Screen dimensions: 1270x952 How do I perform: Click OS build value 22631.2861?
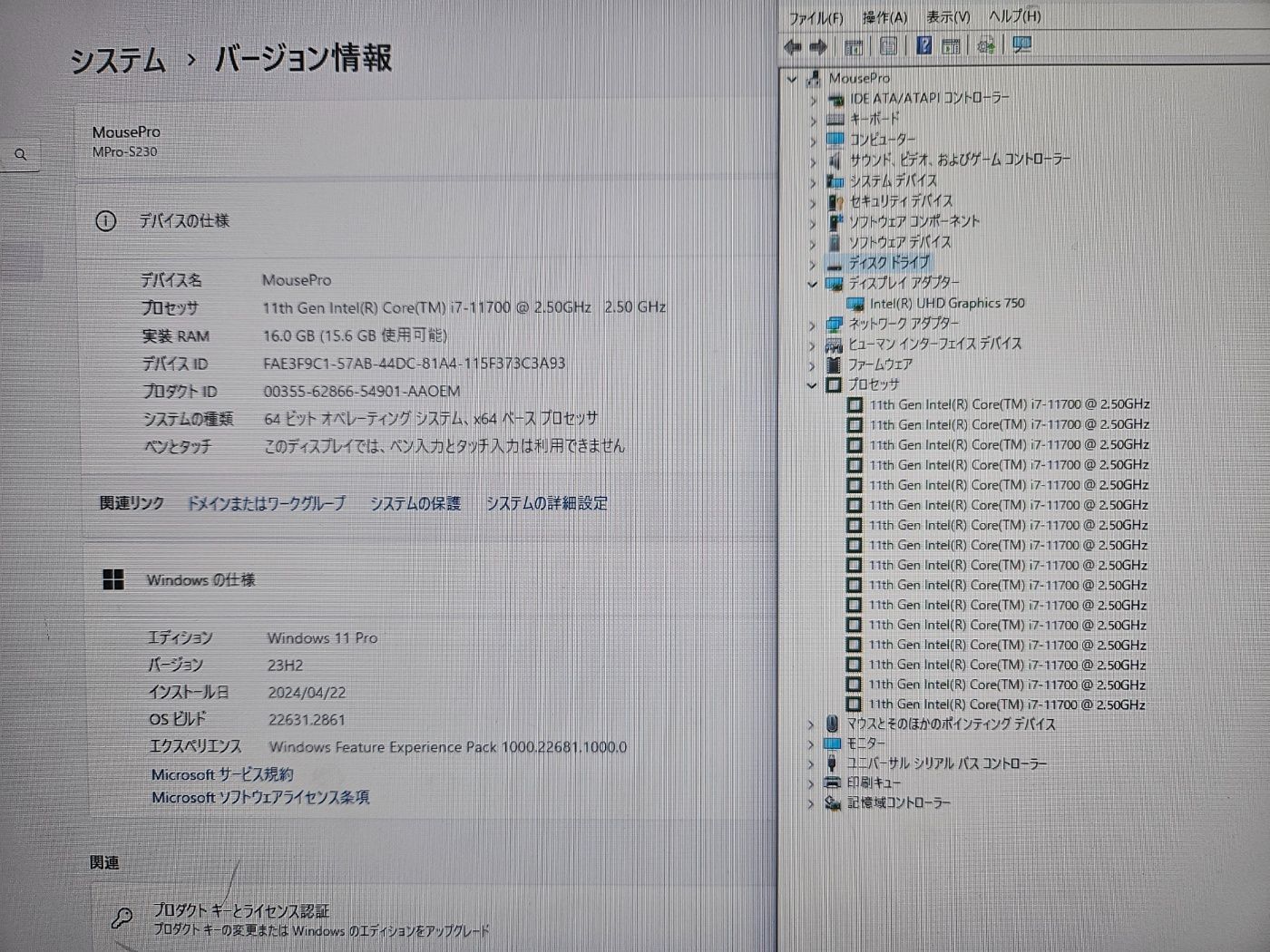pos(307,720)
